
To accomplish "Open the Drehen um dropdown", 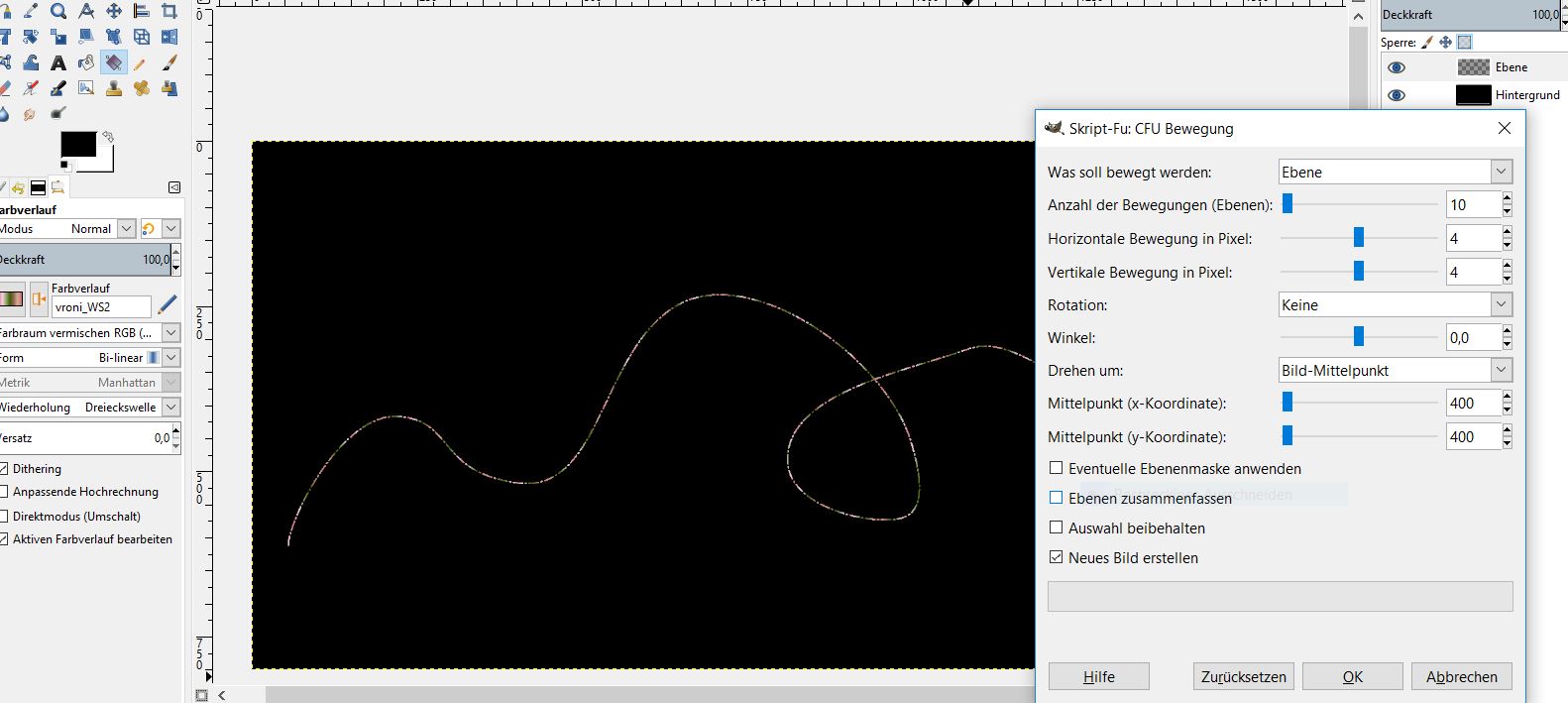I will pyautogui.click(x=1396, y=370).
